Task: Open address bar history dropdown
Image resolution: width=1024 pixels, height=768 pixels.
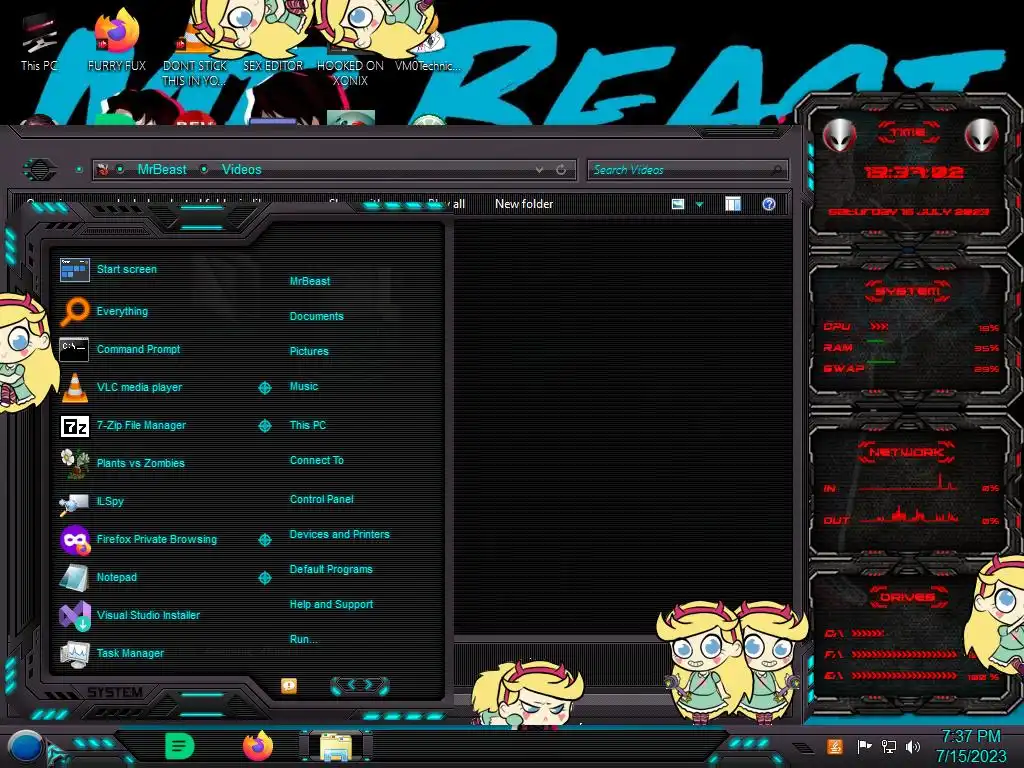Action: point(539,170)
